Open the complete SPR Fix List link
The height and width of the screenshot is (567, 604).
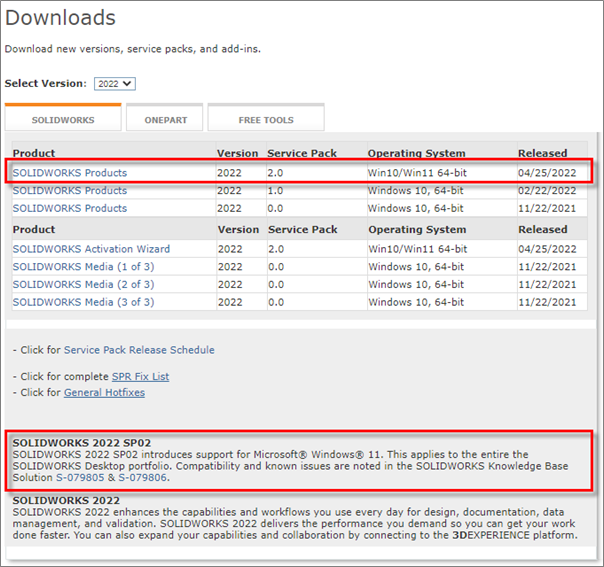pos(140,376)
